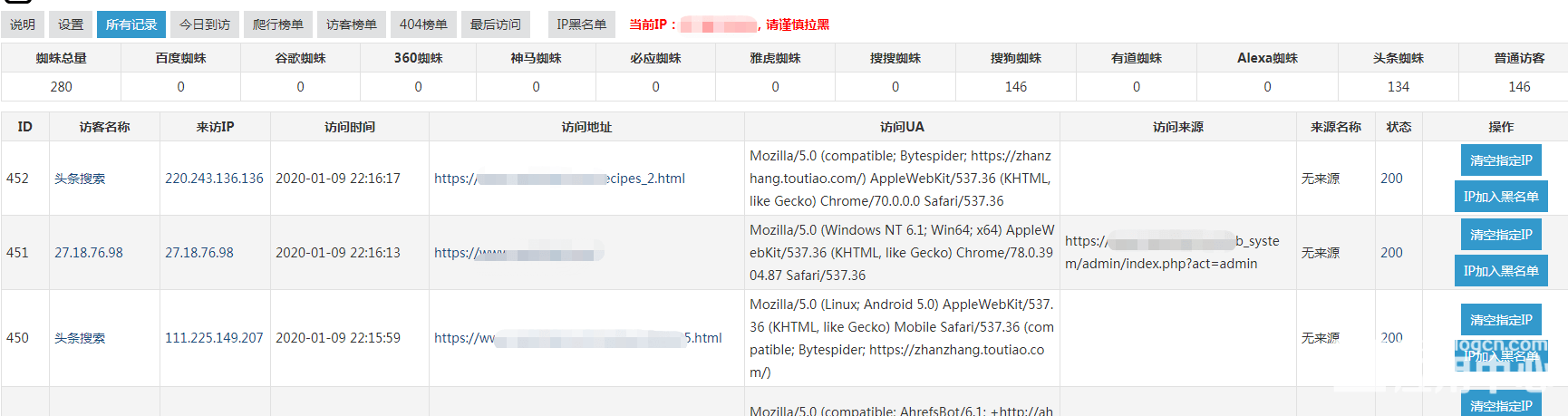Open the 访客榜单 tab
Image resolution: width=1568 pixels, height=416 pixels.
[352, 24]
